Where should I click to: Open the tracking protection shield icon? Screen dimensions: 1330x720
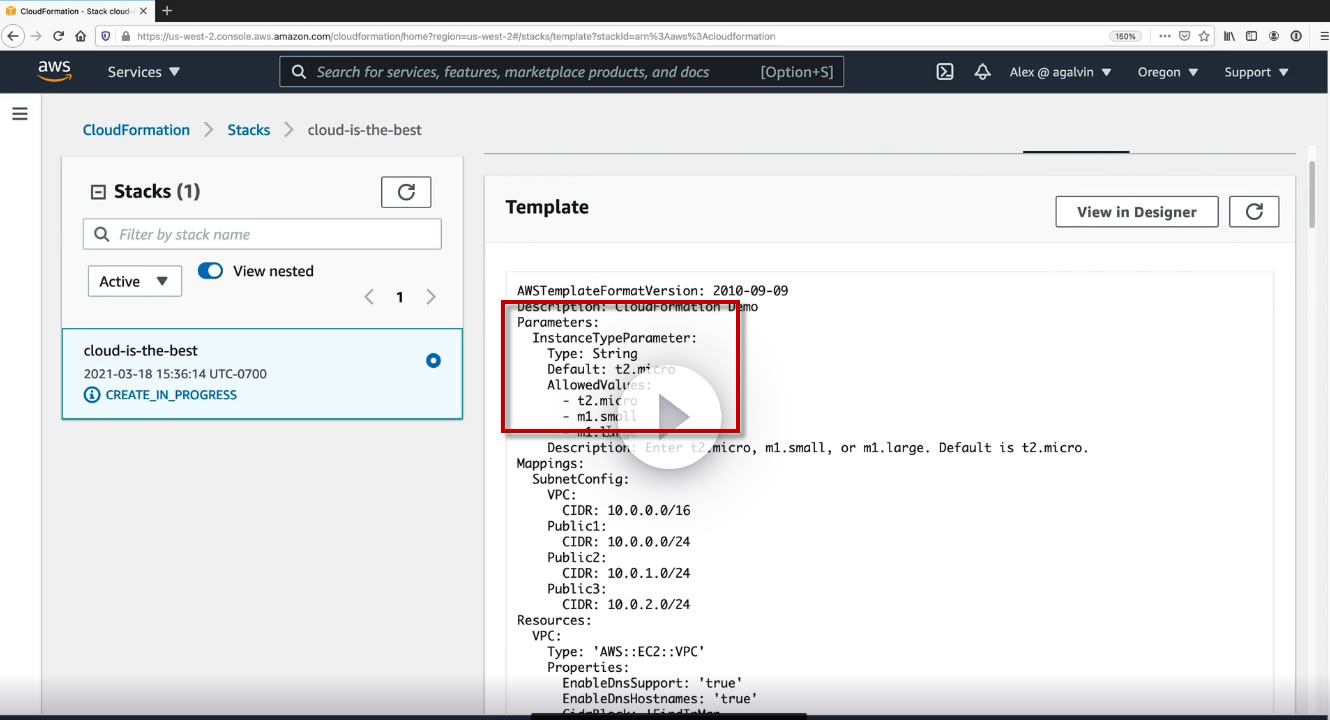tap(106, 36)
